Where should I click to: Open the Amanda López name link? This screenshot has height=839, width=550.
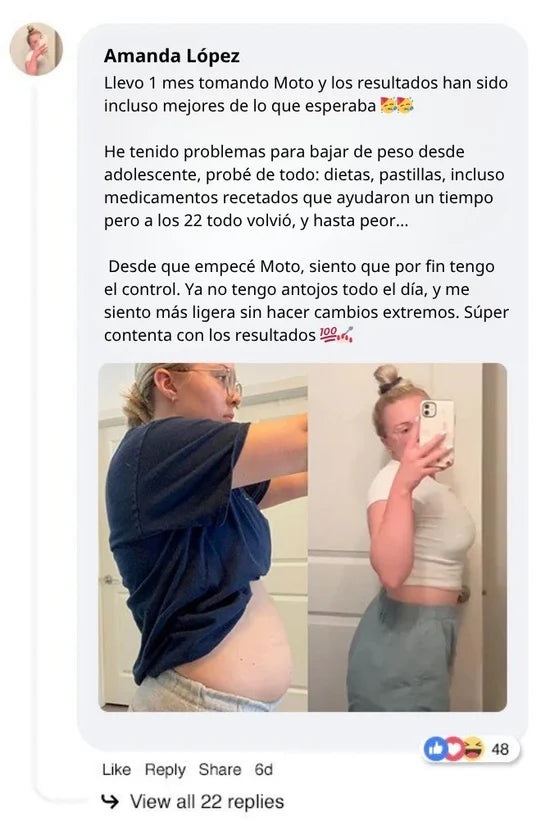point(172,56)
